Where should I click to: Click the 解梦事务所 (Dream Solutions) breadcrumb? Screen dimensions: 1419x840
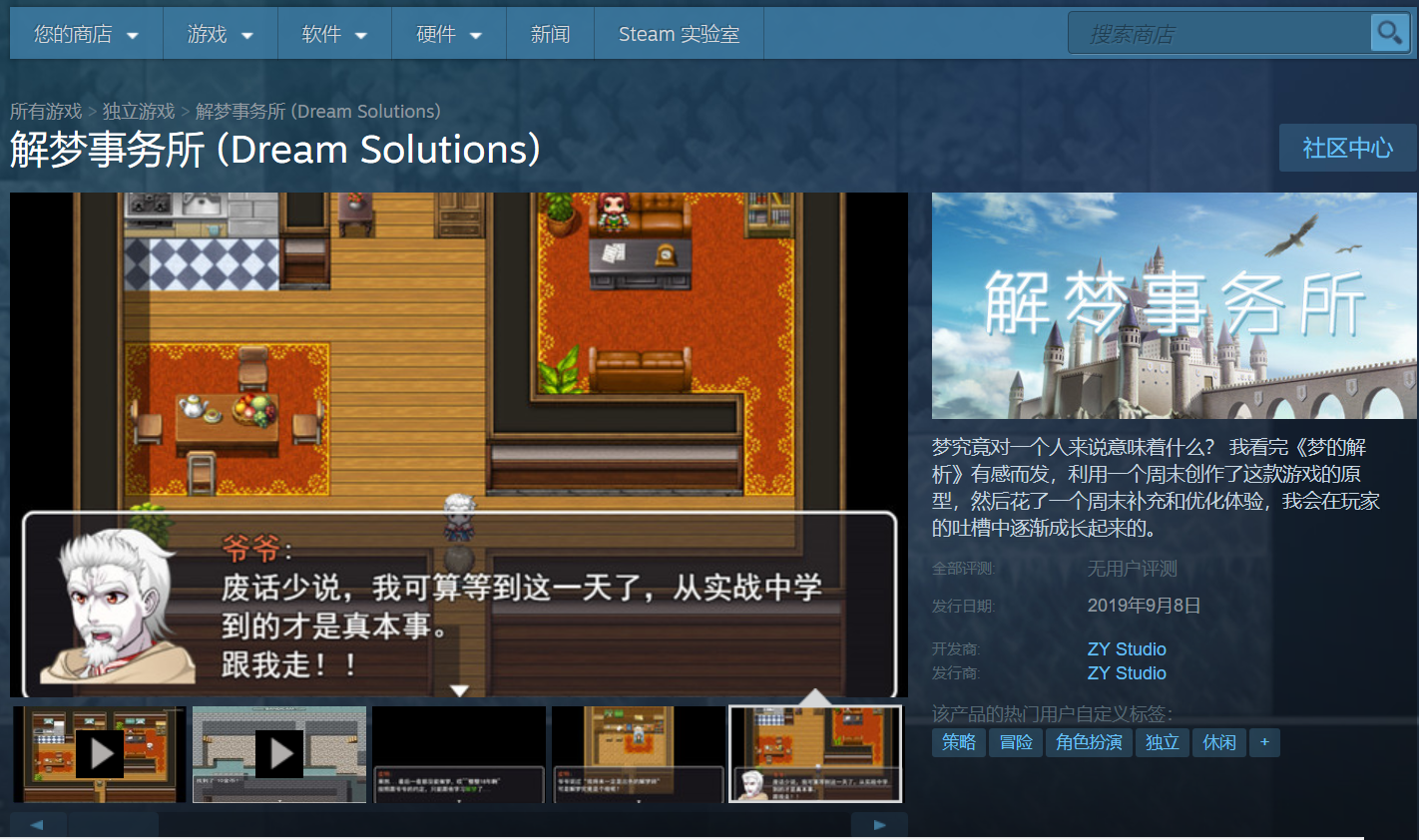click(317, 111)
